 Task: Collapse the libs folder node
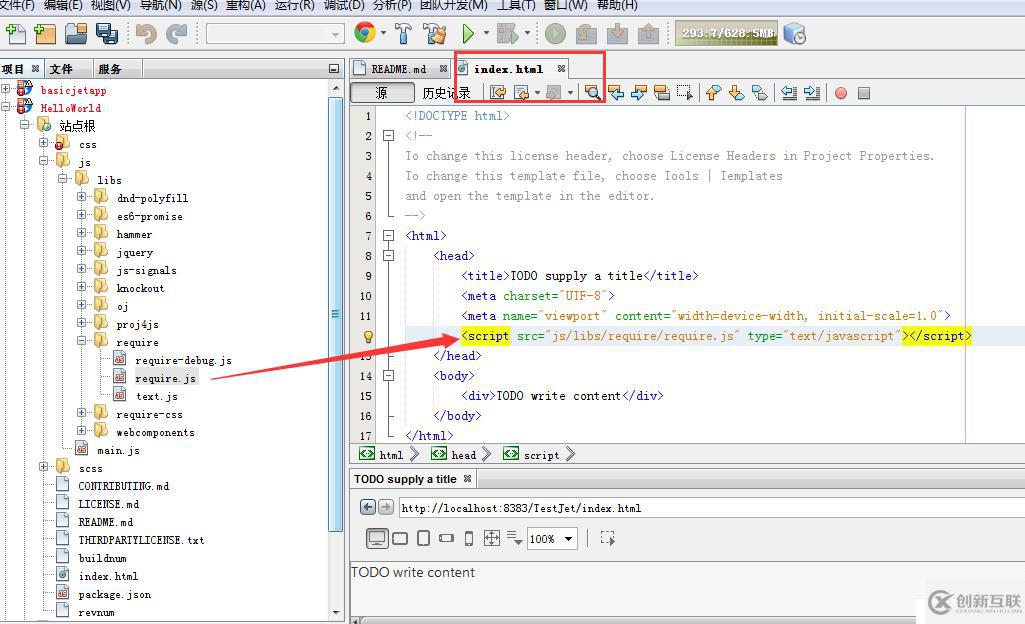pos(62,178)
